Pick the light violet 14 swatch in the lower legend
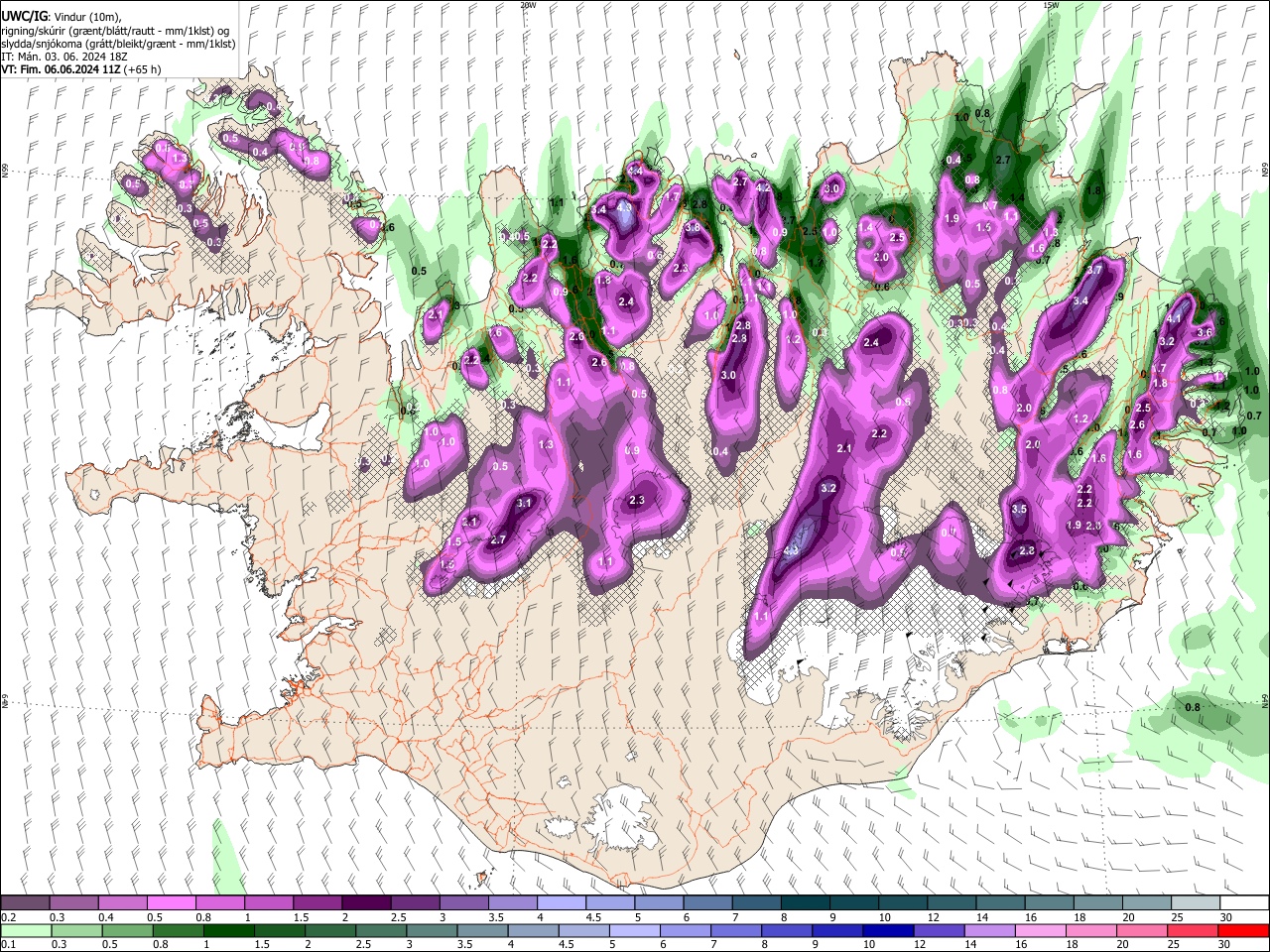Image resolution: width=1270 pixels, height=952 pixels. pyautogui.click(x=990, y=930)
